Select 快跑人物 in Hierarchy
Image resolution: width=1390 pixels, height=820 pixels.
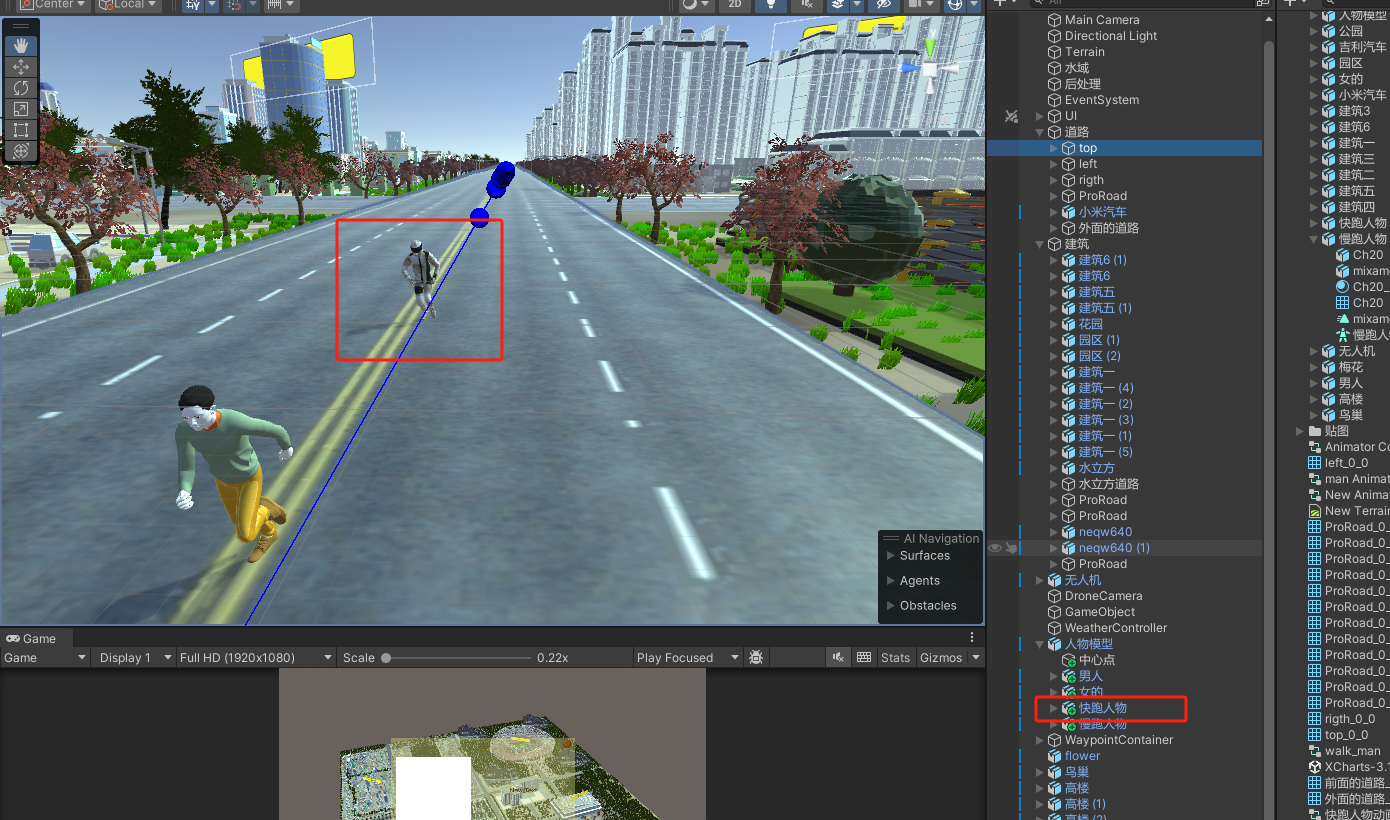point(1102,708)
